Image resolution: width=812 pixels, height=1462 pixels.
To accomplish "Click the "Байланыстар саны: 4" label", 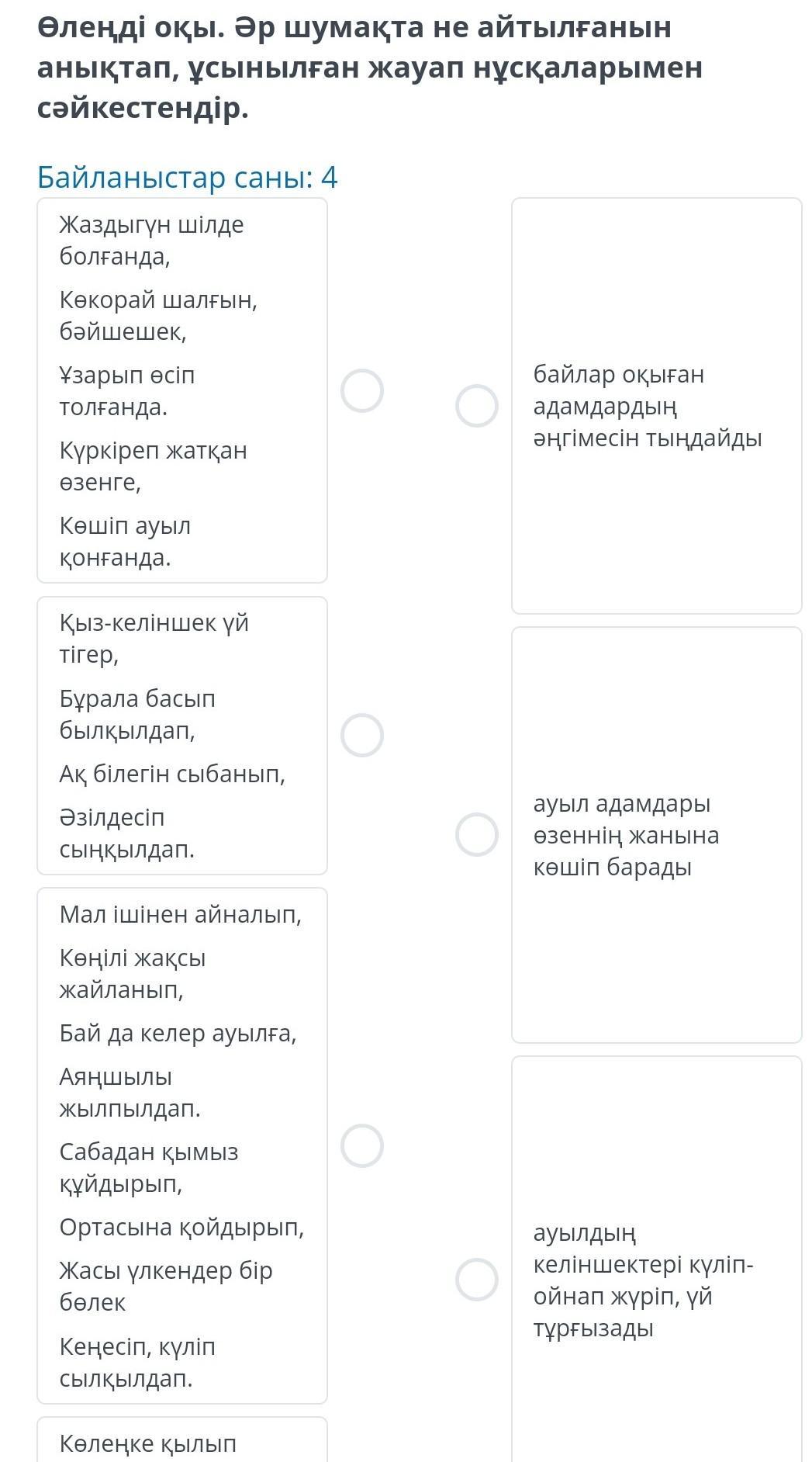I will [x=187, y=178].
